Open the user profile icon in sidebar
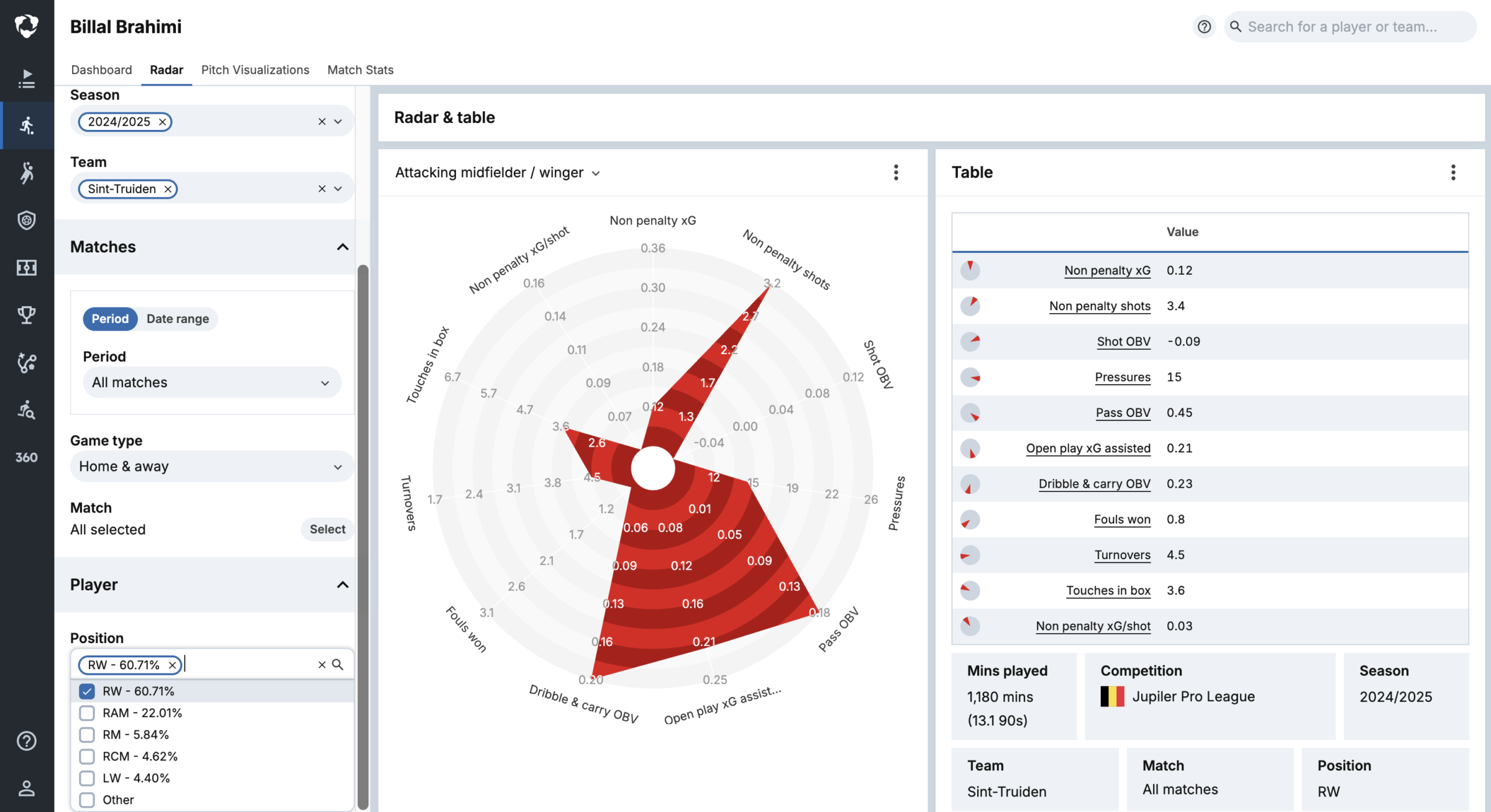The height and width of the screenshot is (812, 1491). tap(26, 788)
